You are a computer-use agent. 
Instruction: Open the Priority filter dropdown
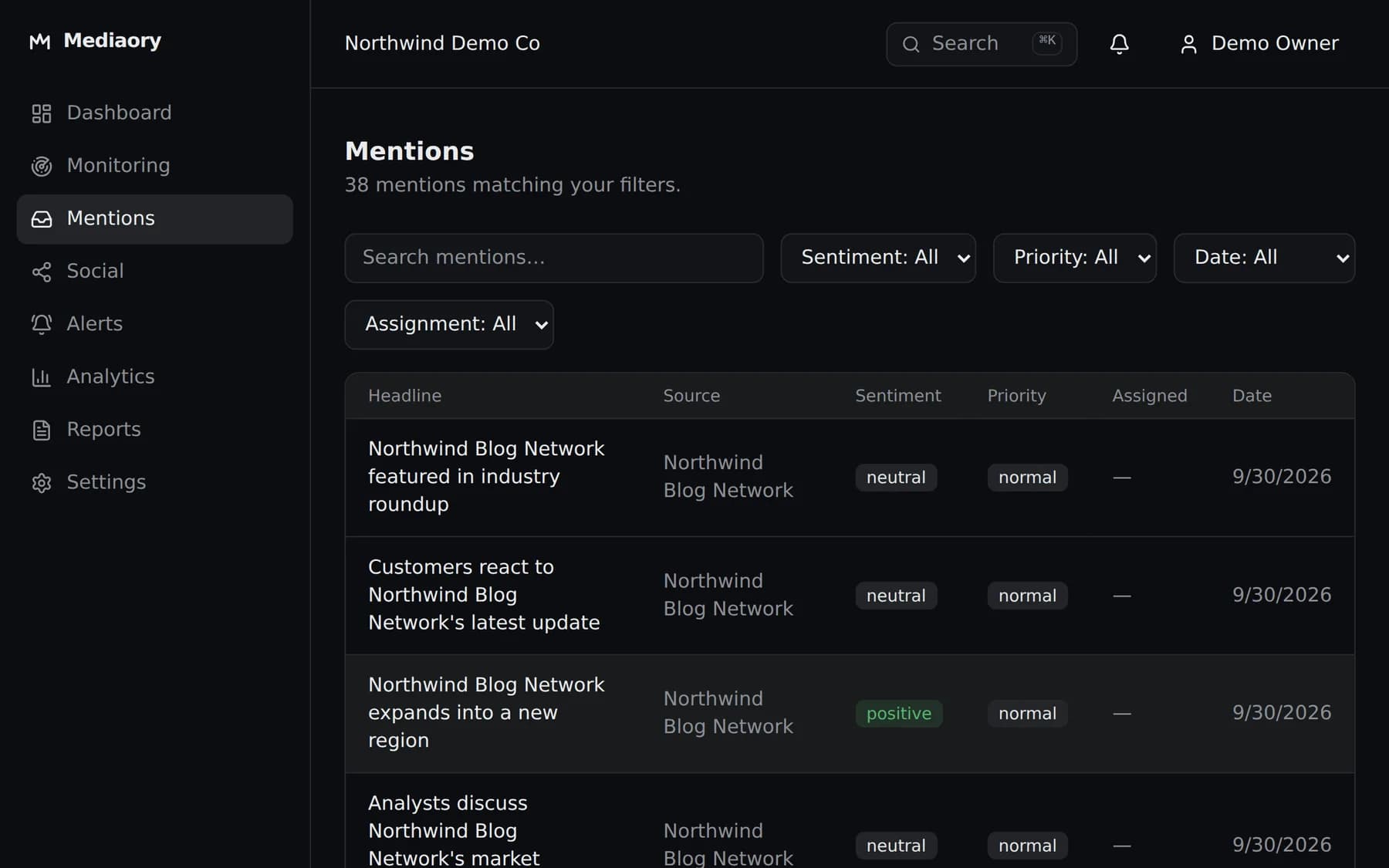point(1074,258)
